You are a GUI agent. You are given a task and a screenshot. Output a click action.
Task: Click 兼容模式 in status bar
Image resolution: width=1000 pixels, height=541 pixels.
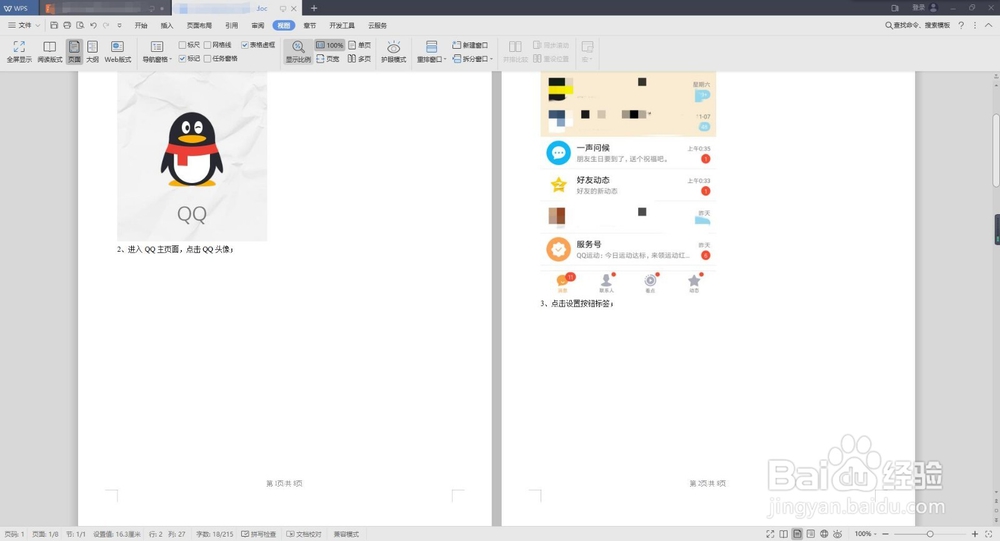tap(346, 534)
